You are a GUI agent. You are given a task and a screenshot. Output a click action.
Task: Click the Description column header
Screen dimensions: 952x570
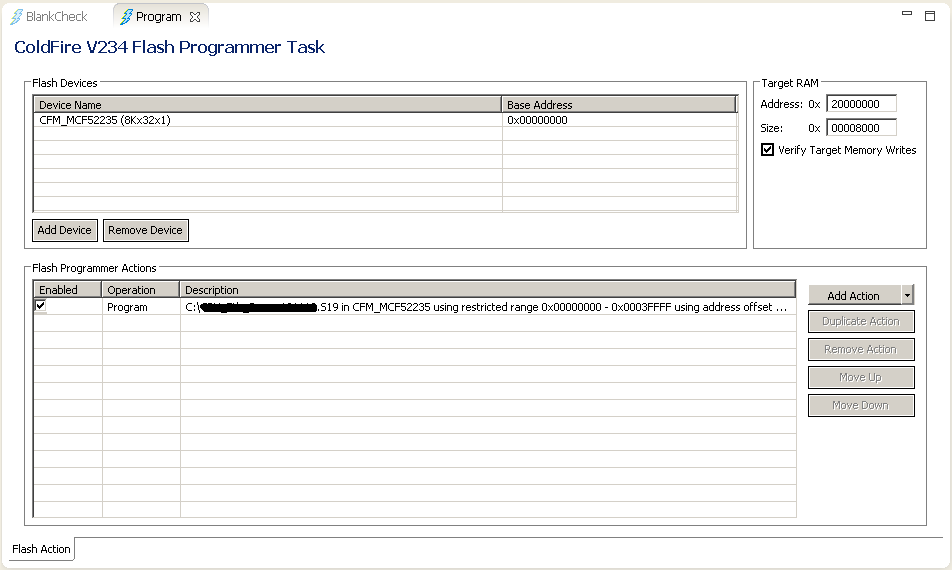point(488,290)
